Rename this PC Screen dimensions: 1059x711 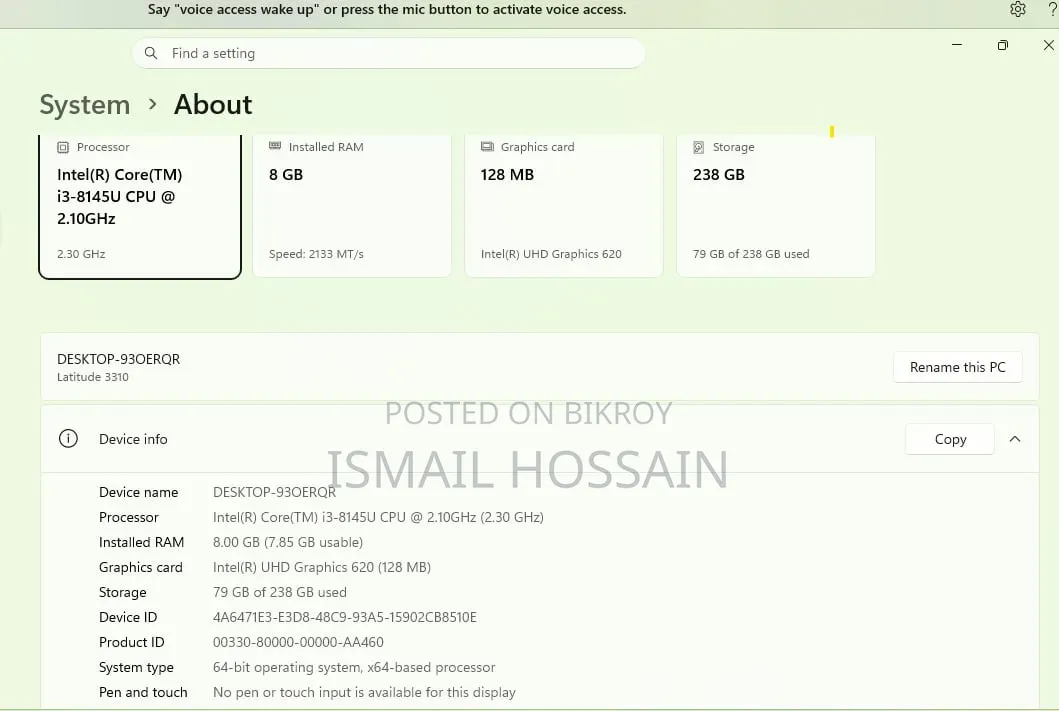tap(957, 367)
